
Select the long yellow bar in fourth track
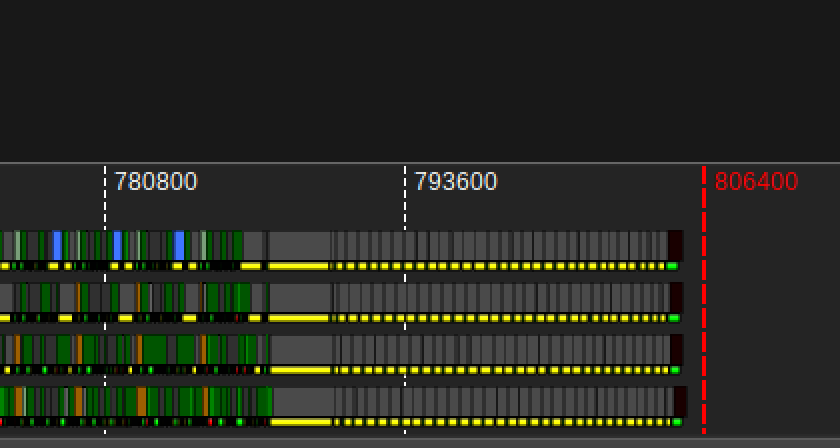pyautogui.click(x=301, y=422)
